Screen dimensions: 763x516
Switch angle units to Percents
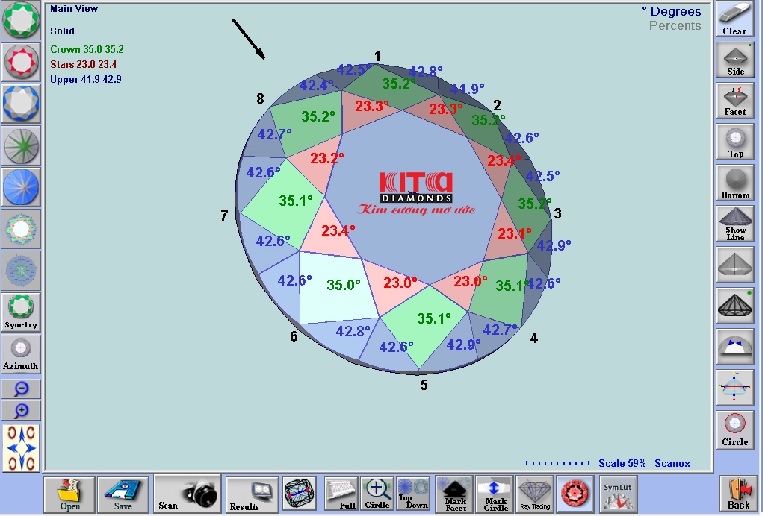click(x=675, y=26)
